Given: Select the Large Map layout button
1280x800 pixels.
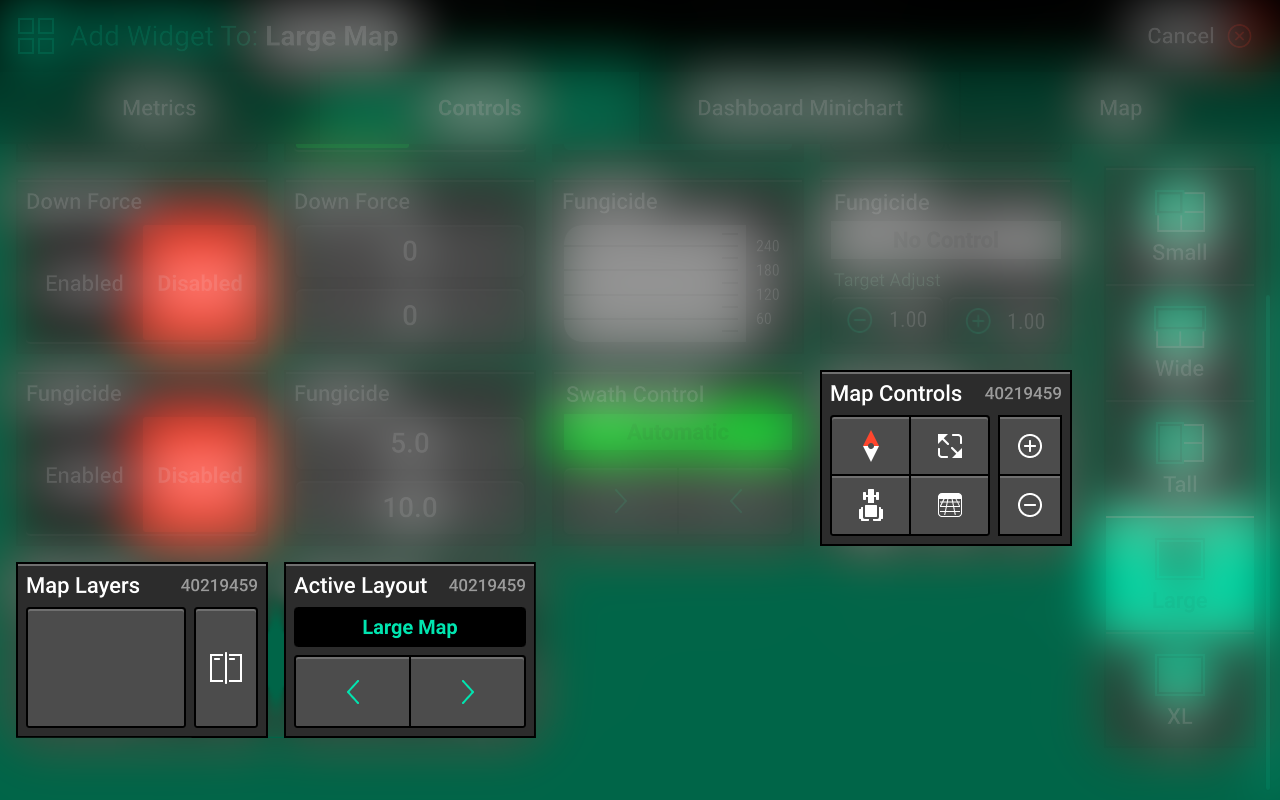Looking at the screenshot, I should tap(409, 627).
